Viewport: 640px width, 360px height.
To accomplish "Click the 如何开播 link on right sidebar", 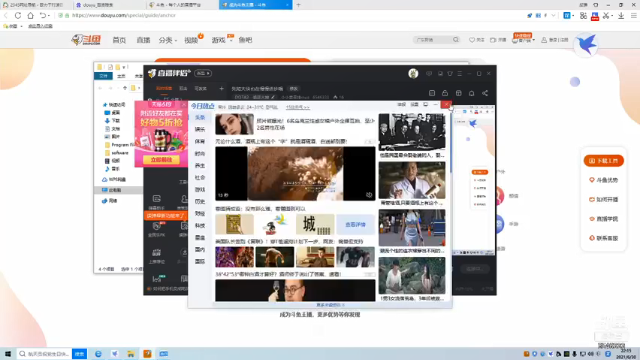I will [x=604, y=199].
